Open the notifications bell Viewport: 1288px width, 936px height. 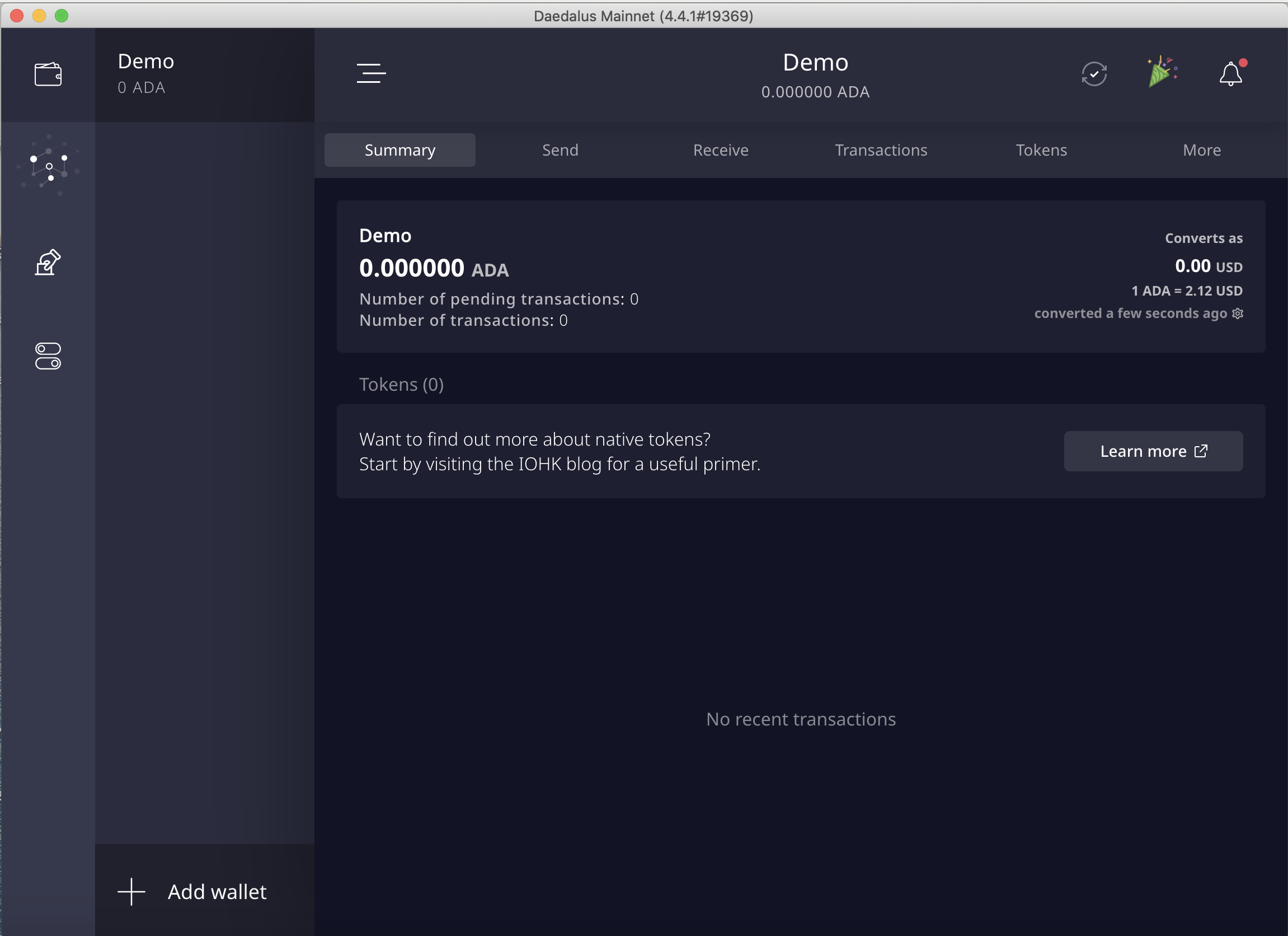[x=1230, y=74]
